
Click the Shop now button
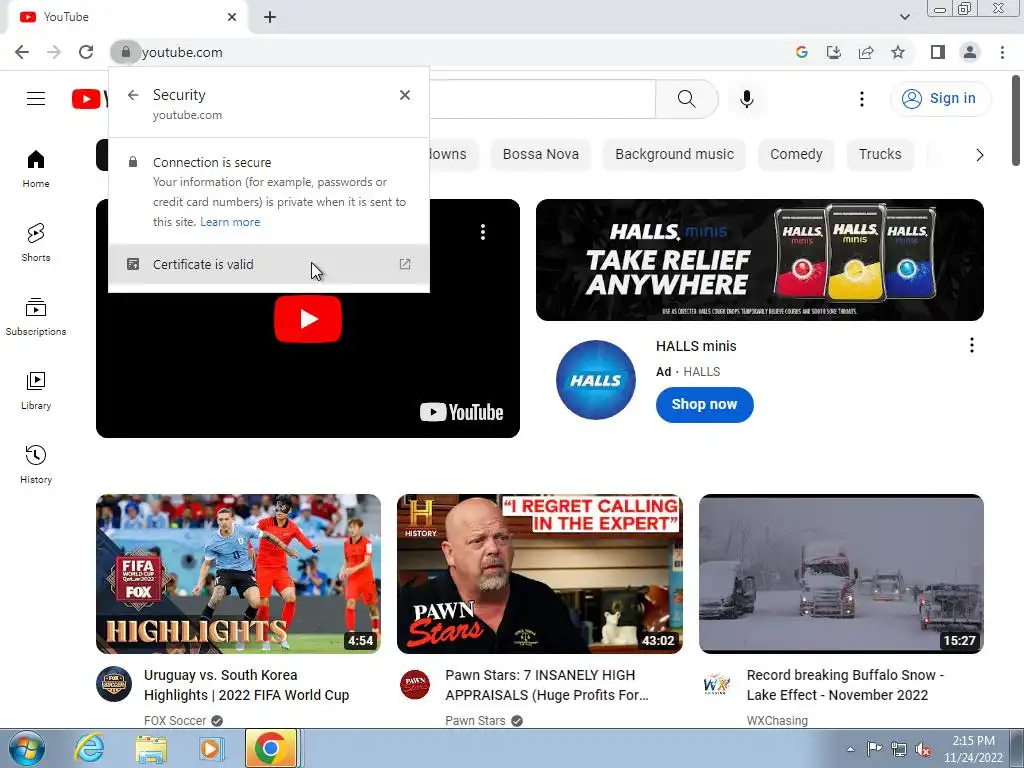[x=704, y=405]
